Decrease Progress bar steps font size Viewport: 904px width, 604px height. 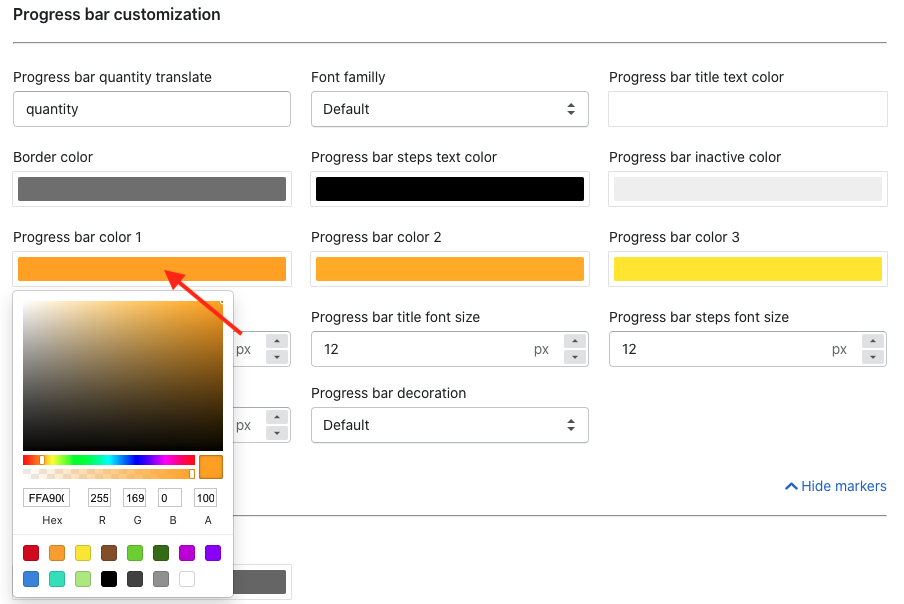[x=872, y=357]
